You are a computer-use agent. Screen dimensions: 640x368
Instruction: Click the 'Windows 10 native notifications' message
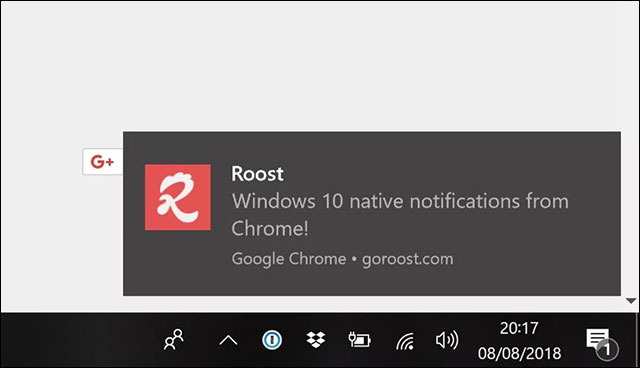(x=400, y=214)
